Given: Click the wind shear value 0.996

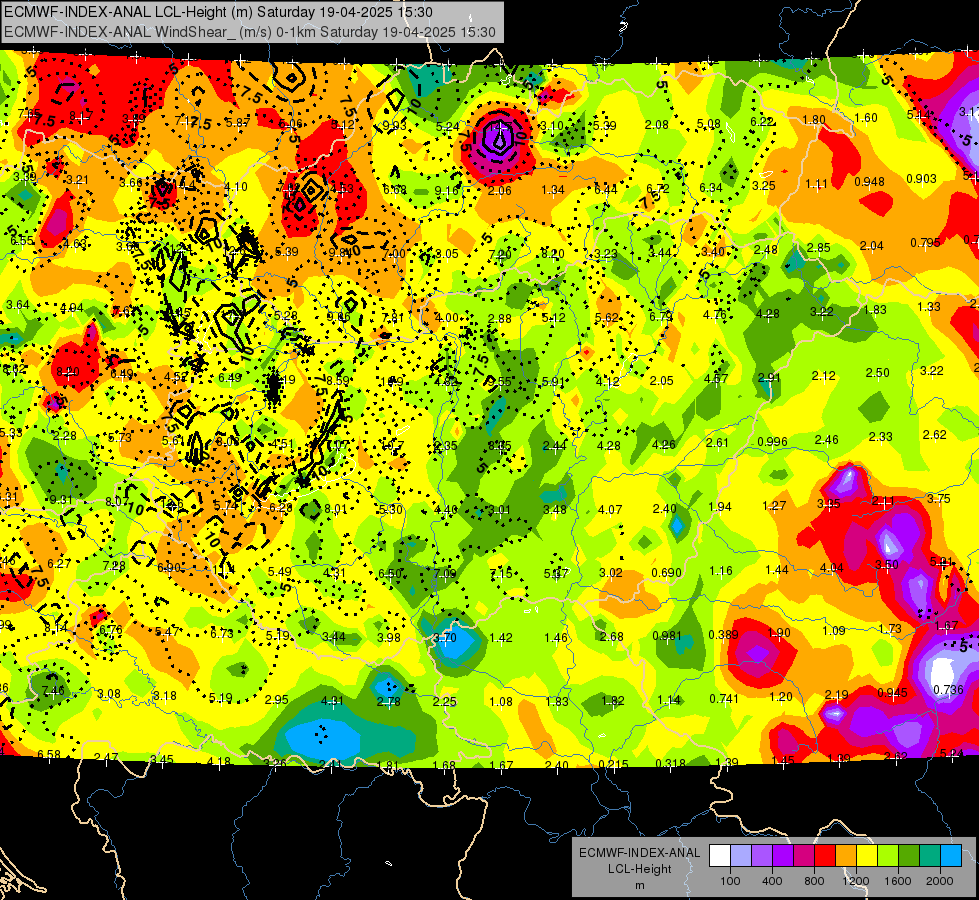Looking at the screenshot, I should (x=772, y=442).
